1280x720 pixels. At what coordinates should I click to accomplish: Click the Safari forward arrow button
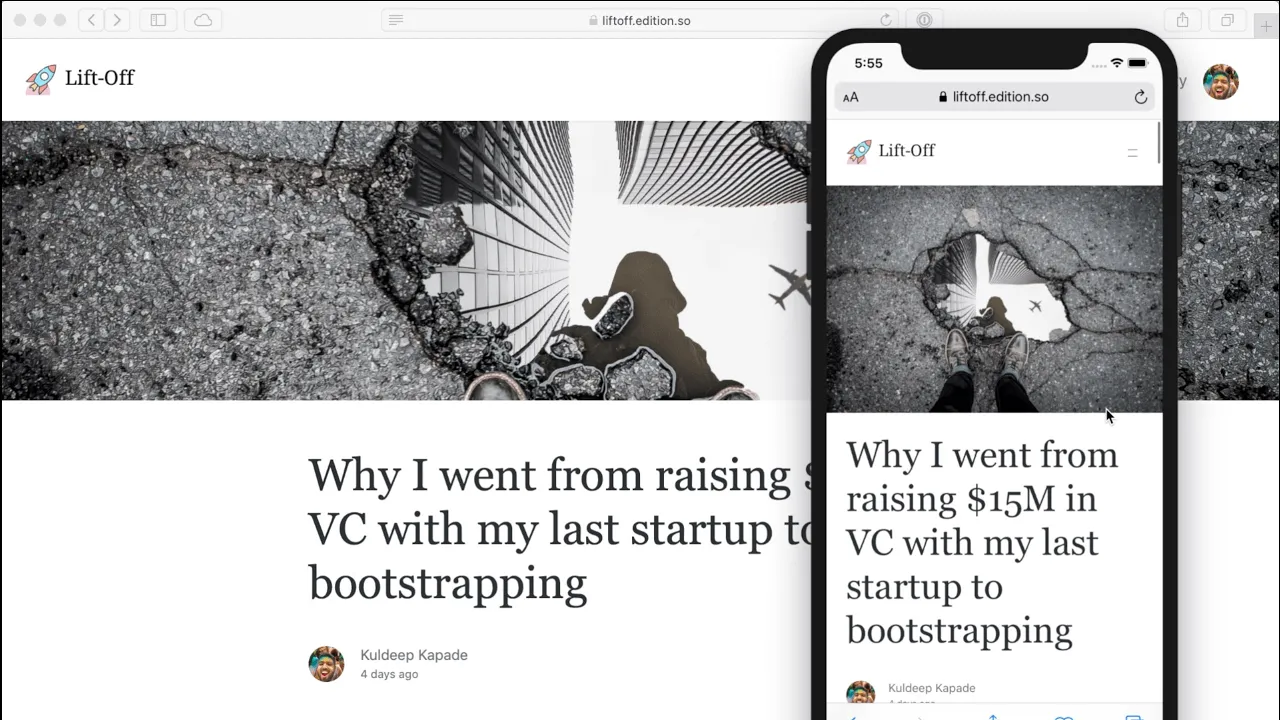point(117,20)
